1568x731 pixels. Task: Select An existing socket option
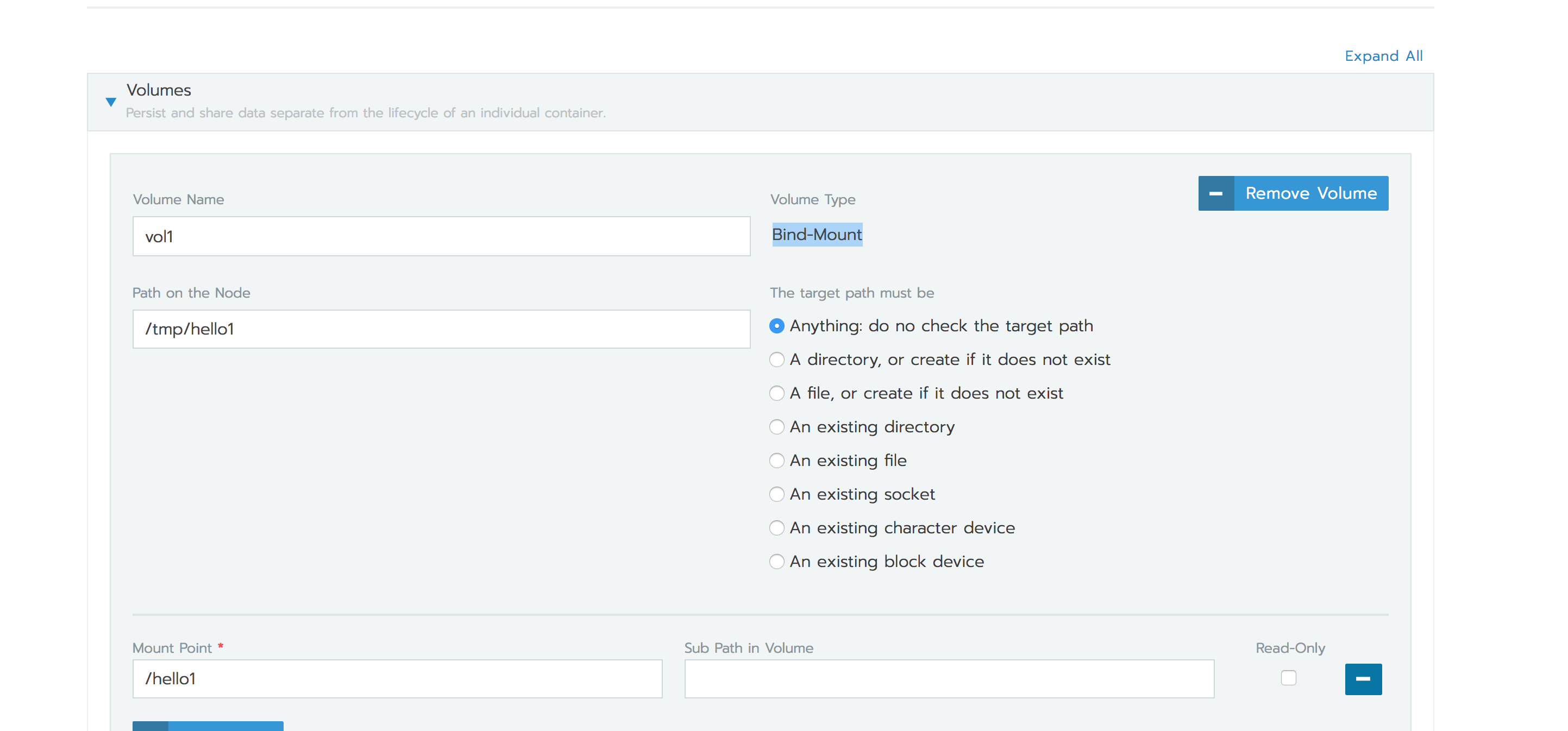tap(777, 494)
